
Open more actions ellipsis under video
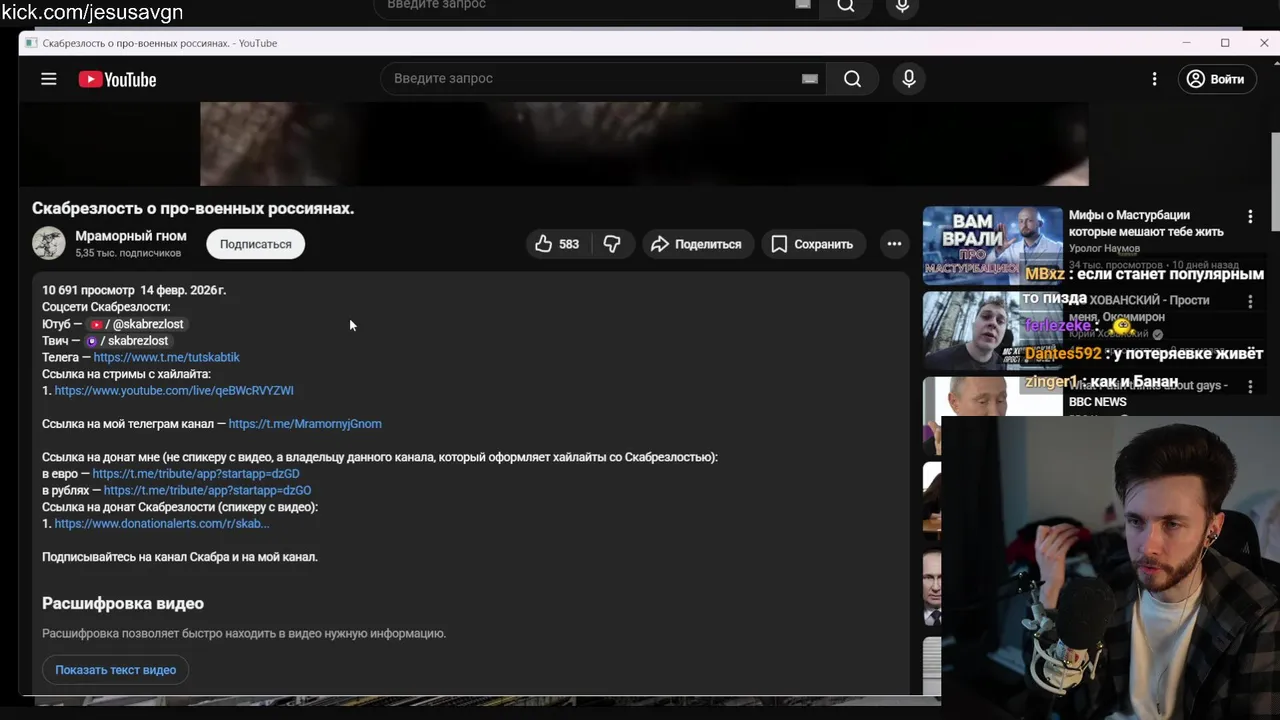pos(894,244)
